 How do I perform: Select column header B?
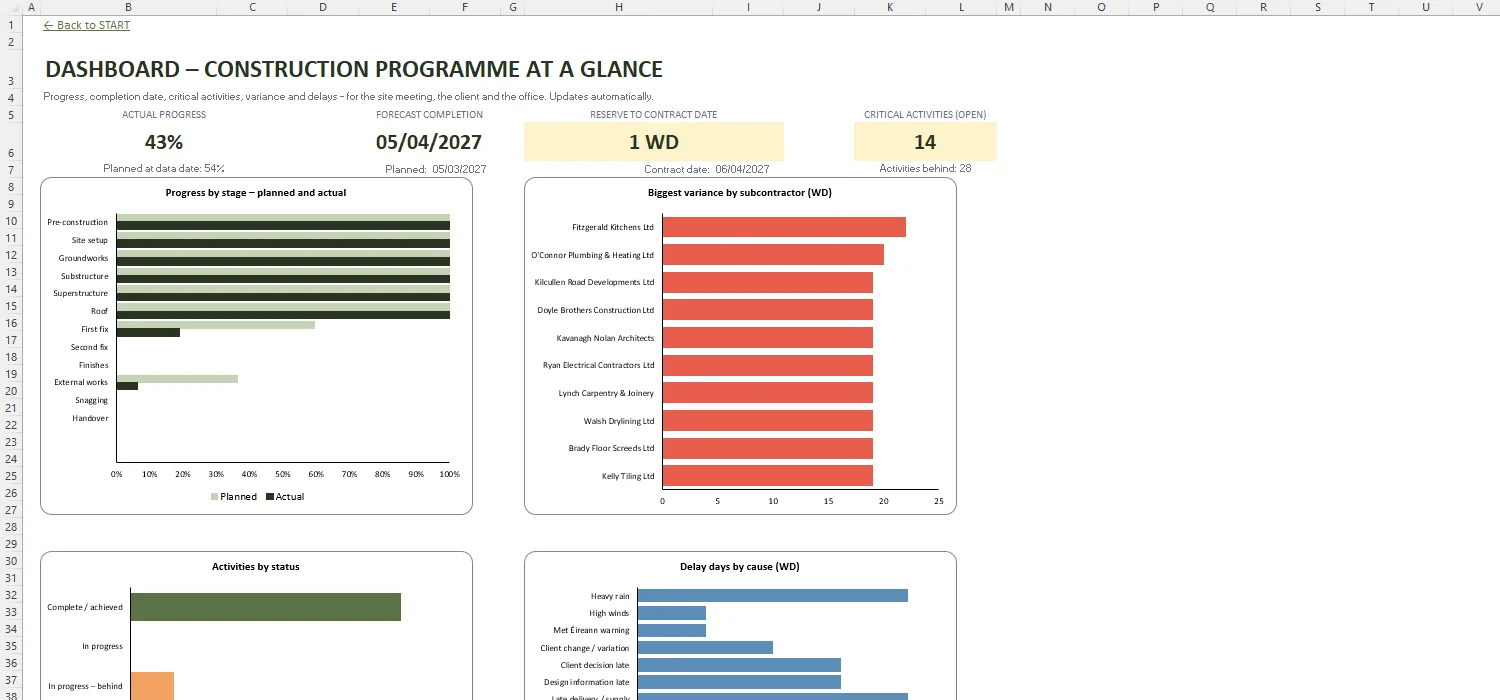[x=128, y=7]
